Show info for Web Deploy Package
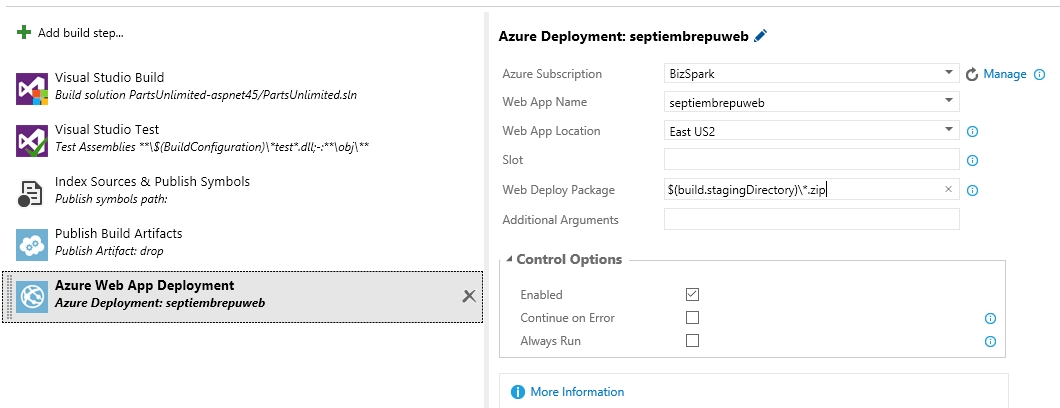The height and width of the screenshot is (408, 1060). 973,190
